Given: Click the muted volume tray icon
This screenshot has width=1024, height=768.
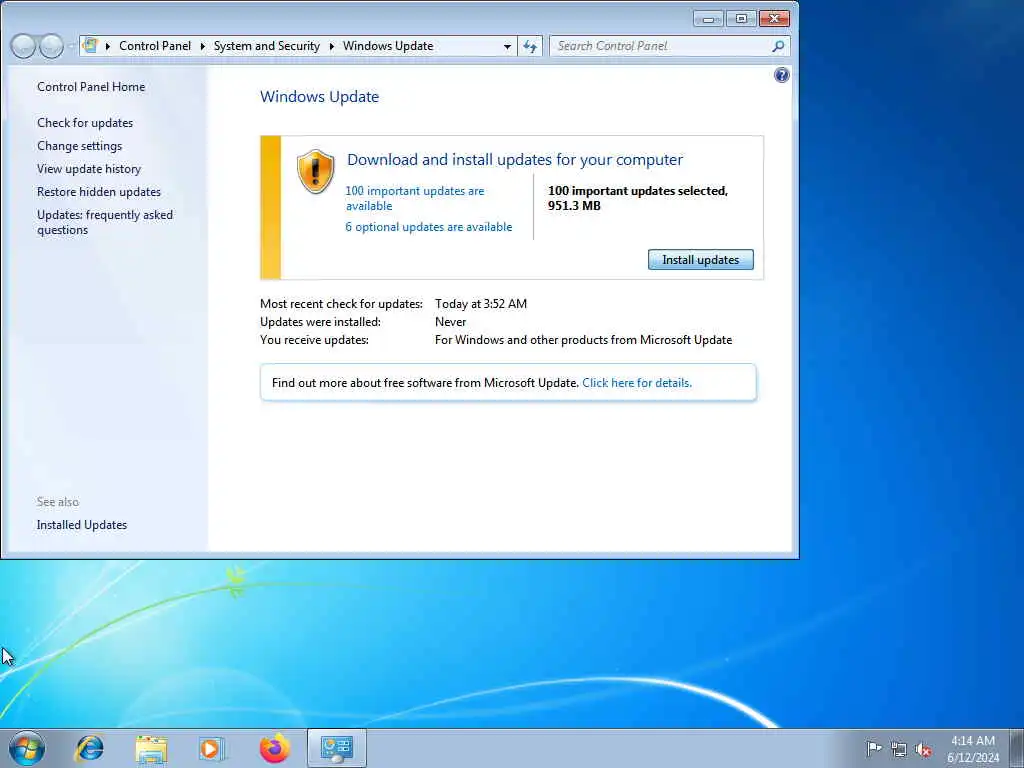Looking at the screenshot, I should tap(923, 749).
